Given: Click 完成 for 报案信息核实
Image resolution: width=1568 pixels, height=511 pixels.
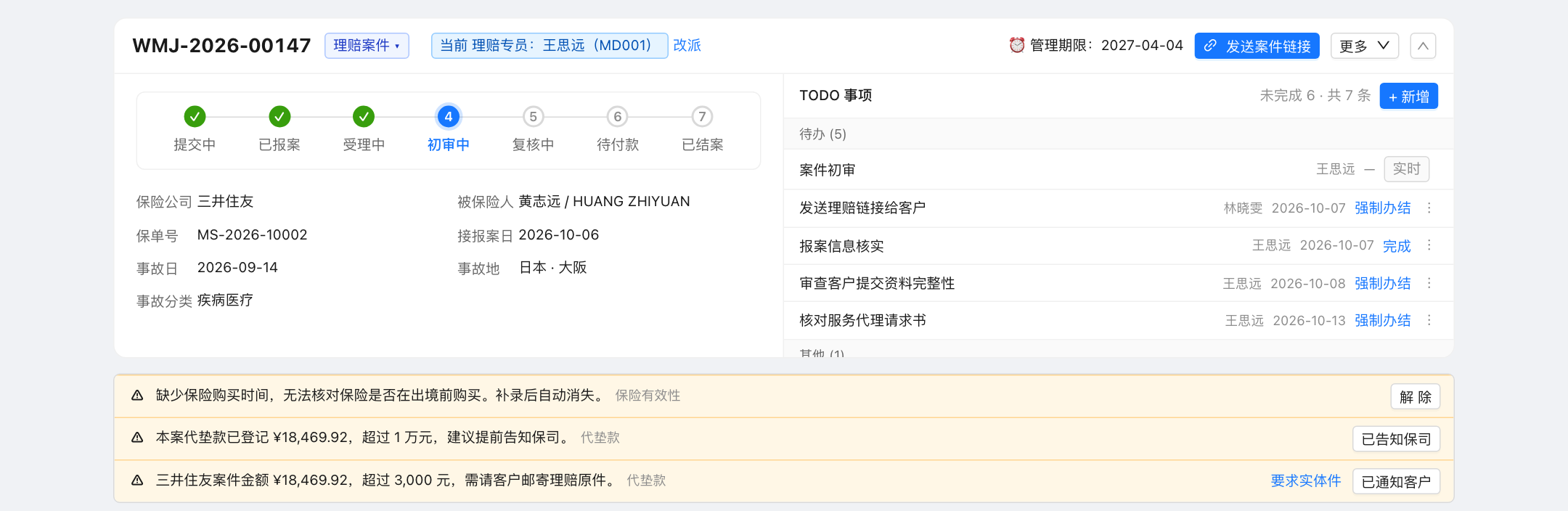Looking at the screenshot, I should click(x=1397, y=246).
